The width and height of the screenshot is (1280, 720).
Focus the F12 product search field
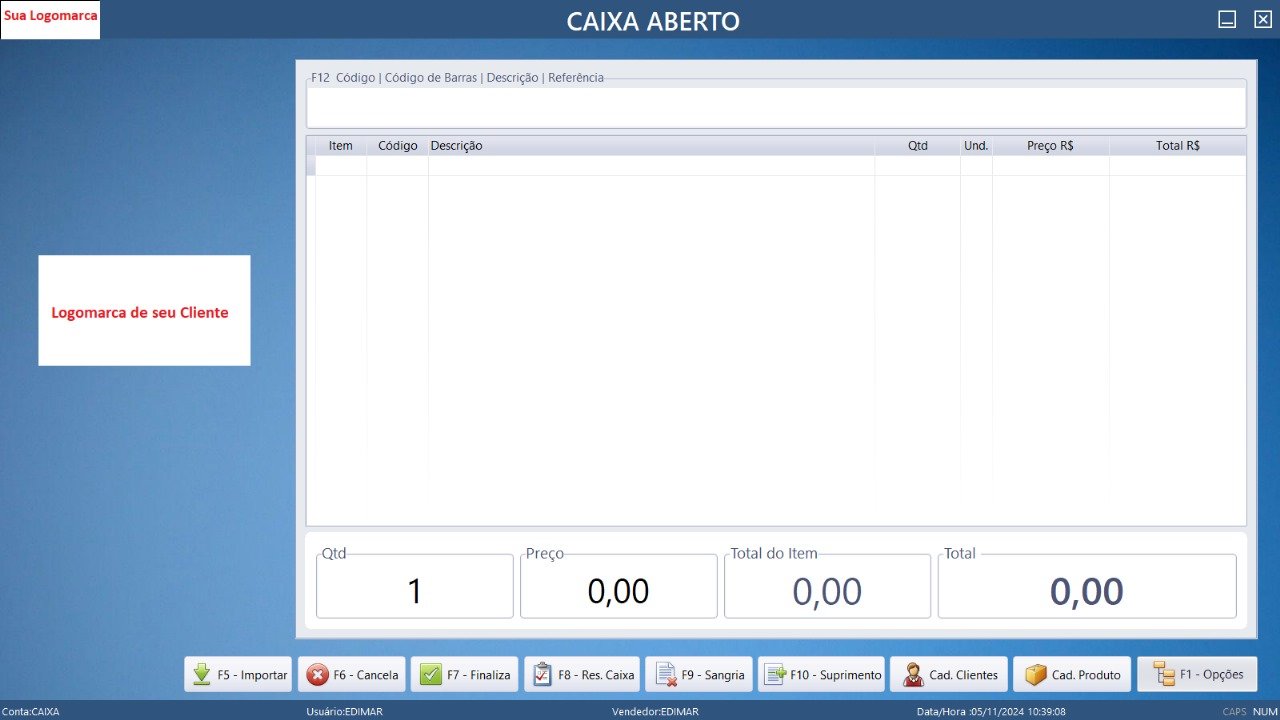775,106
